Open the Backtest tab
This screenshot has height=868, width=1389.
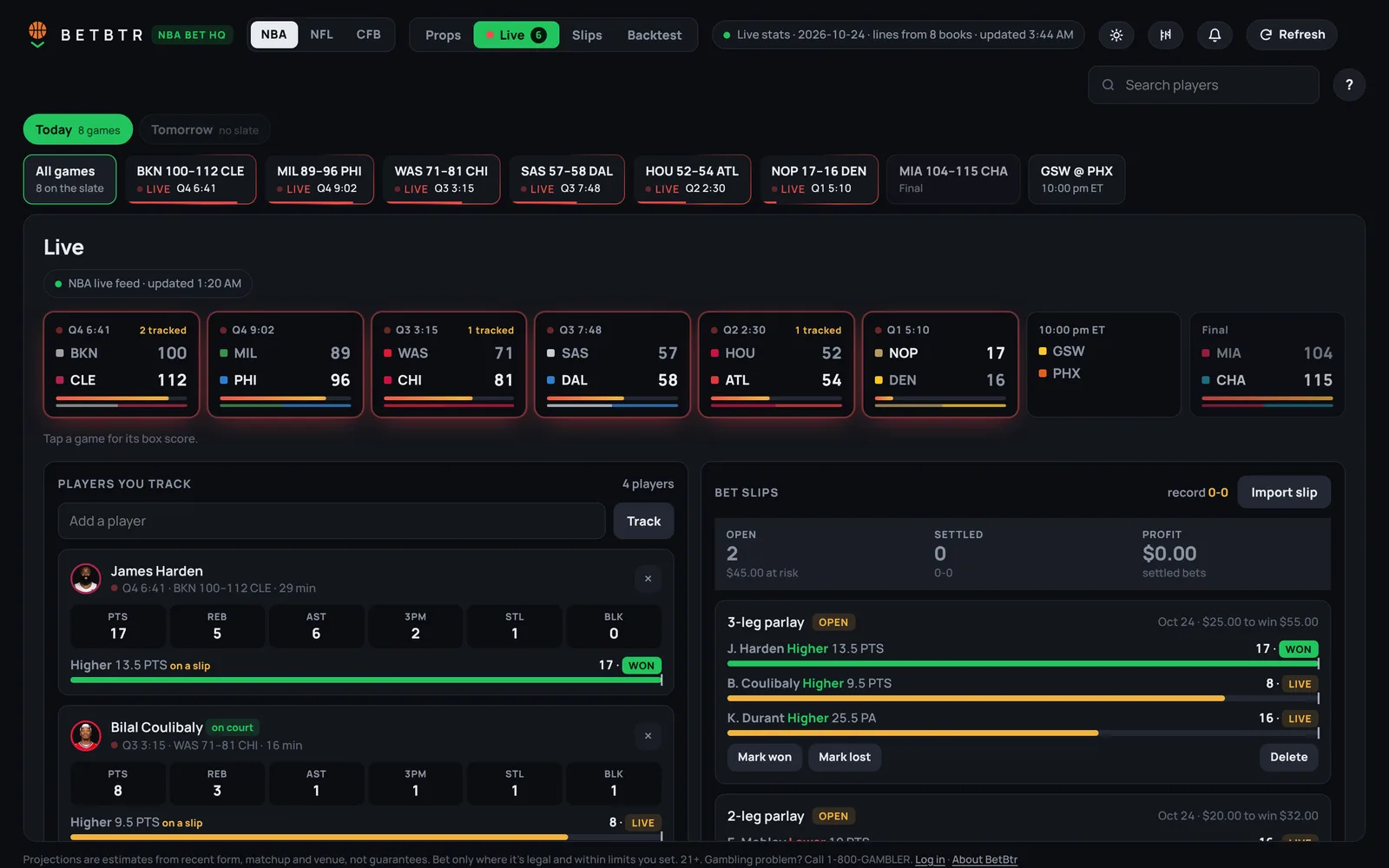pyautogui.click(x=655, y=35)
